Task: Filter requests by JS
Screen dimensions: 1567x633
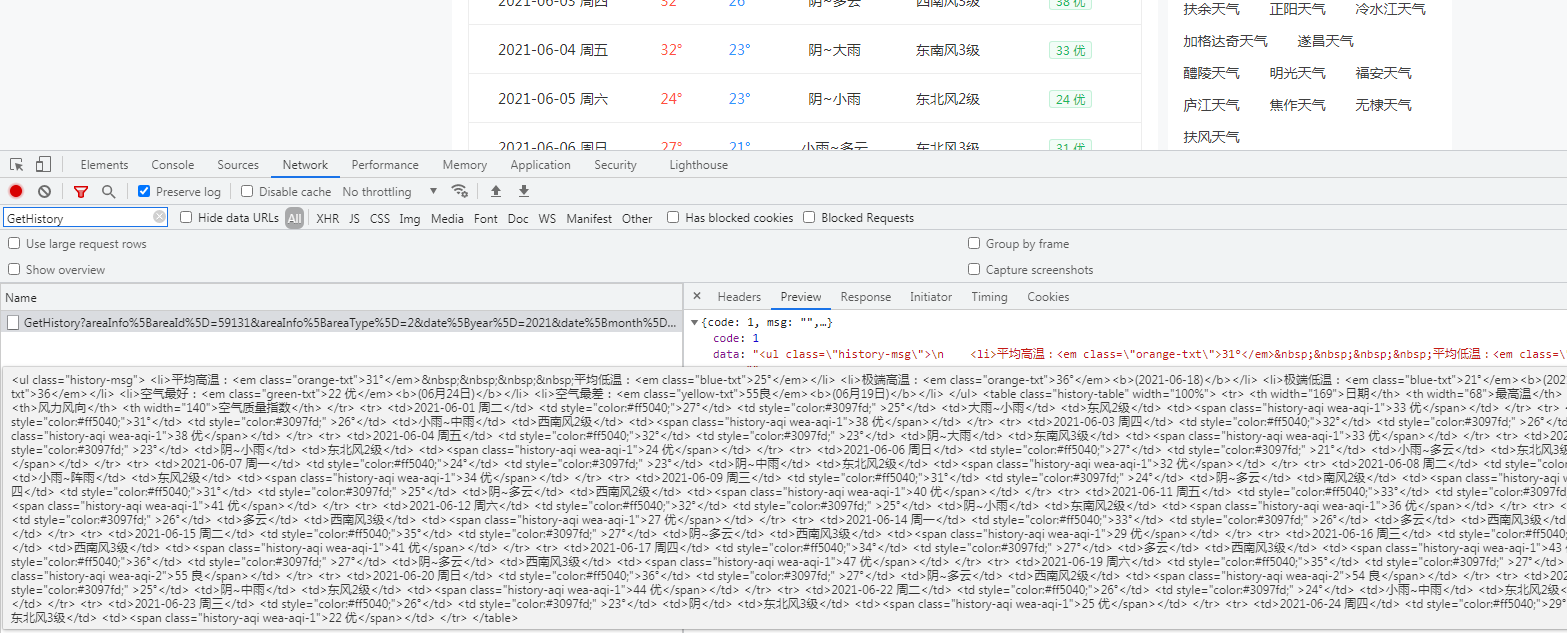Action: [354, 218]
